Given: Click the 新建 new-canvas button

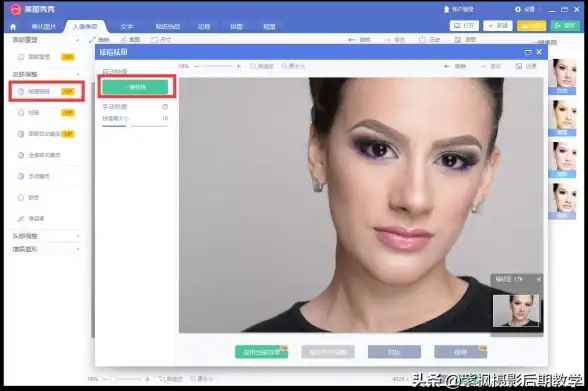Looking at the screenshot, I should (x=498, y=26).
